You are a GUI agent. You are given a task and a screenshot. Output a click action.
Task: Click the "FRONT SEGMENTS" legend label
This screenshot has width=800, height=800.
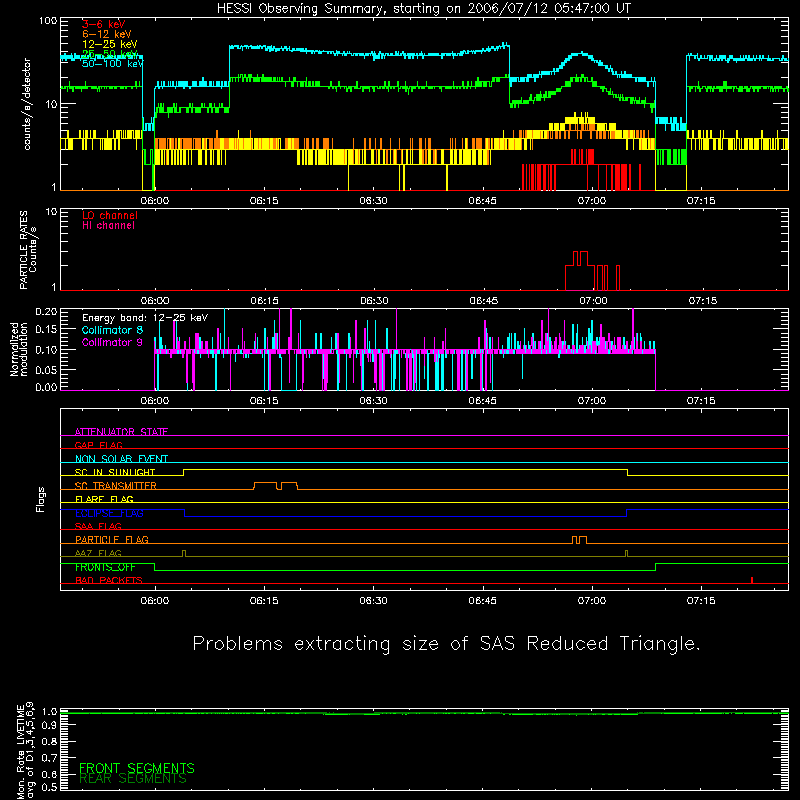[137, 768]
